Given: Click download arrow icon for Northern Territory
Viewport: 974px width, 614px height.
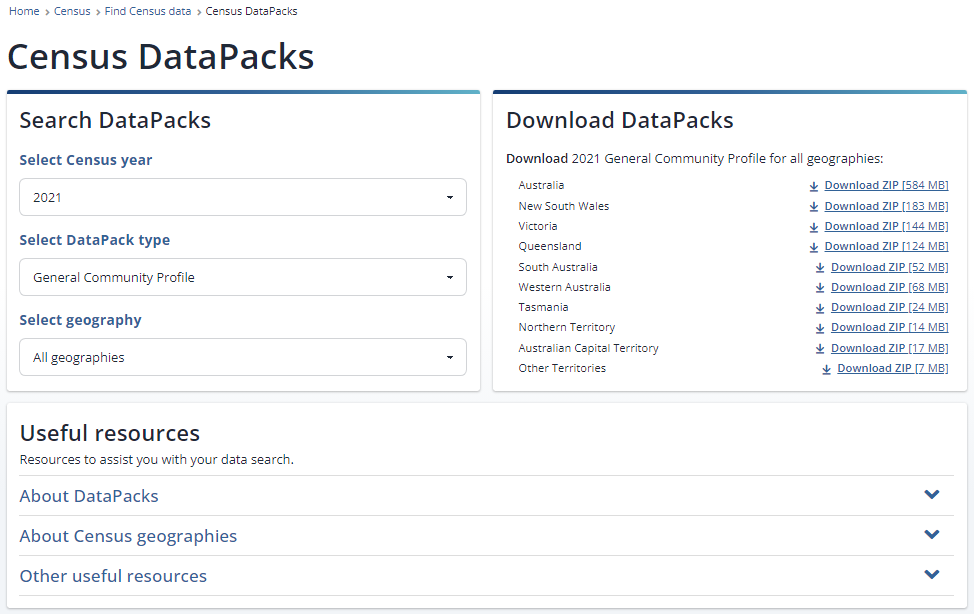Looking at the screenshot, I should click(x=820, y=328).
